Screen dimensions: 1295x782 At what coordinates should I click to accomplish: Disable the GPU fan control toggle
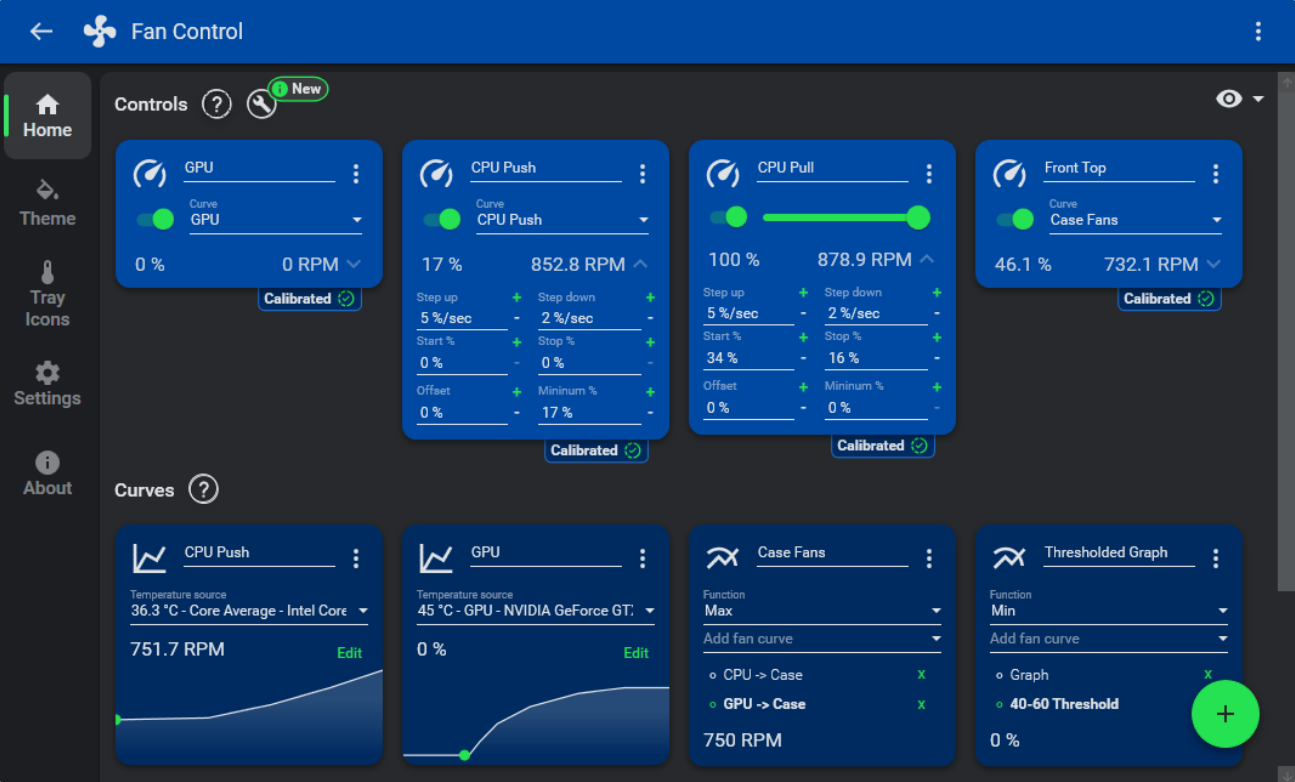point(155,217)
